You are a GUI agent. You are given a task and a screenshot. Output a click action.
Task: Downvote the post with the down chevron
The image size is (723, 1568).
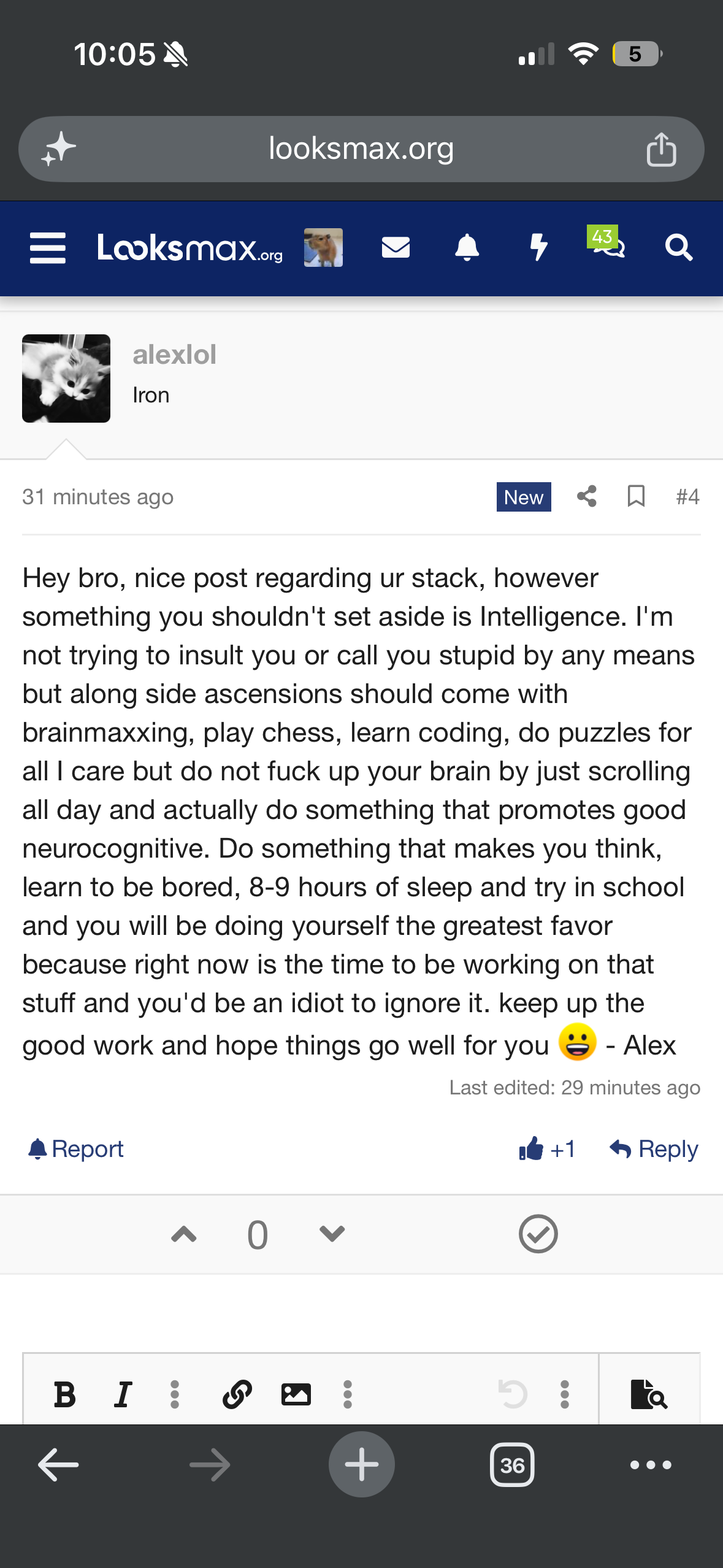pos(332,1234)
